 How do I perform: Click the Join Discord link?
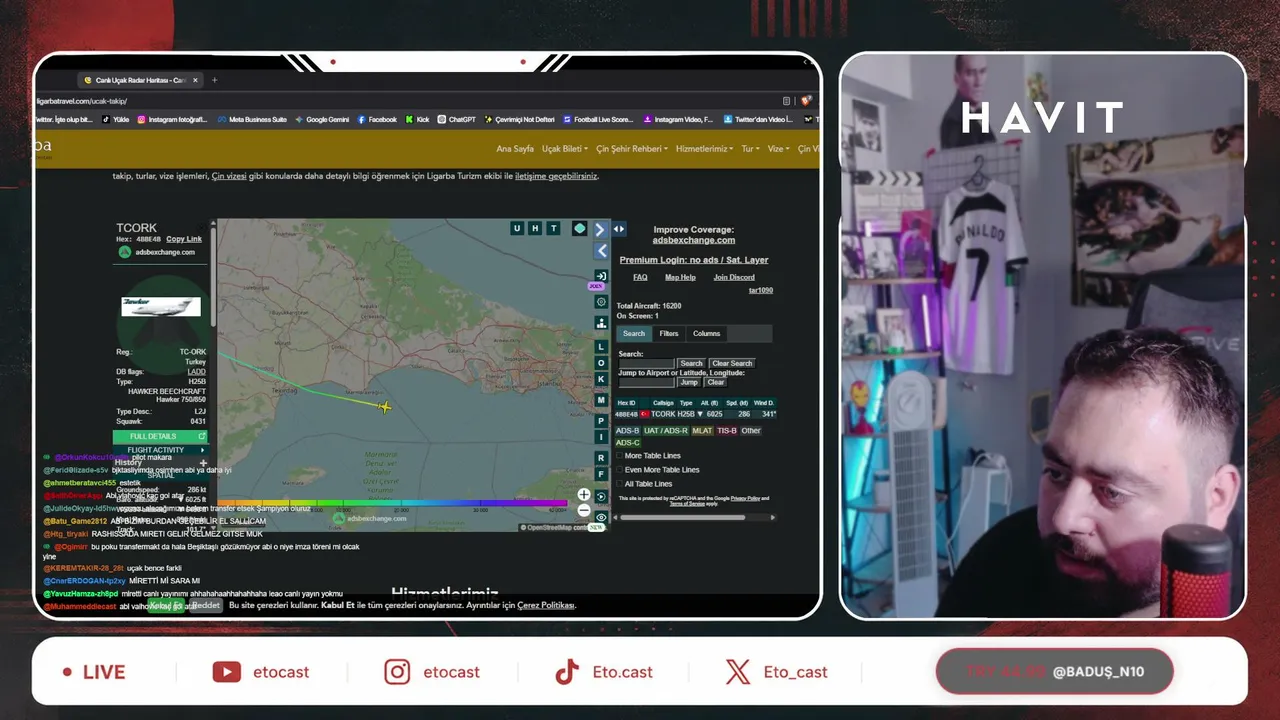click(734, 277)
